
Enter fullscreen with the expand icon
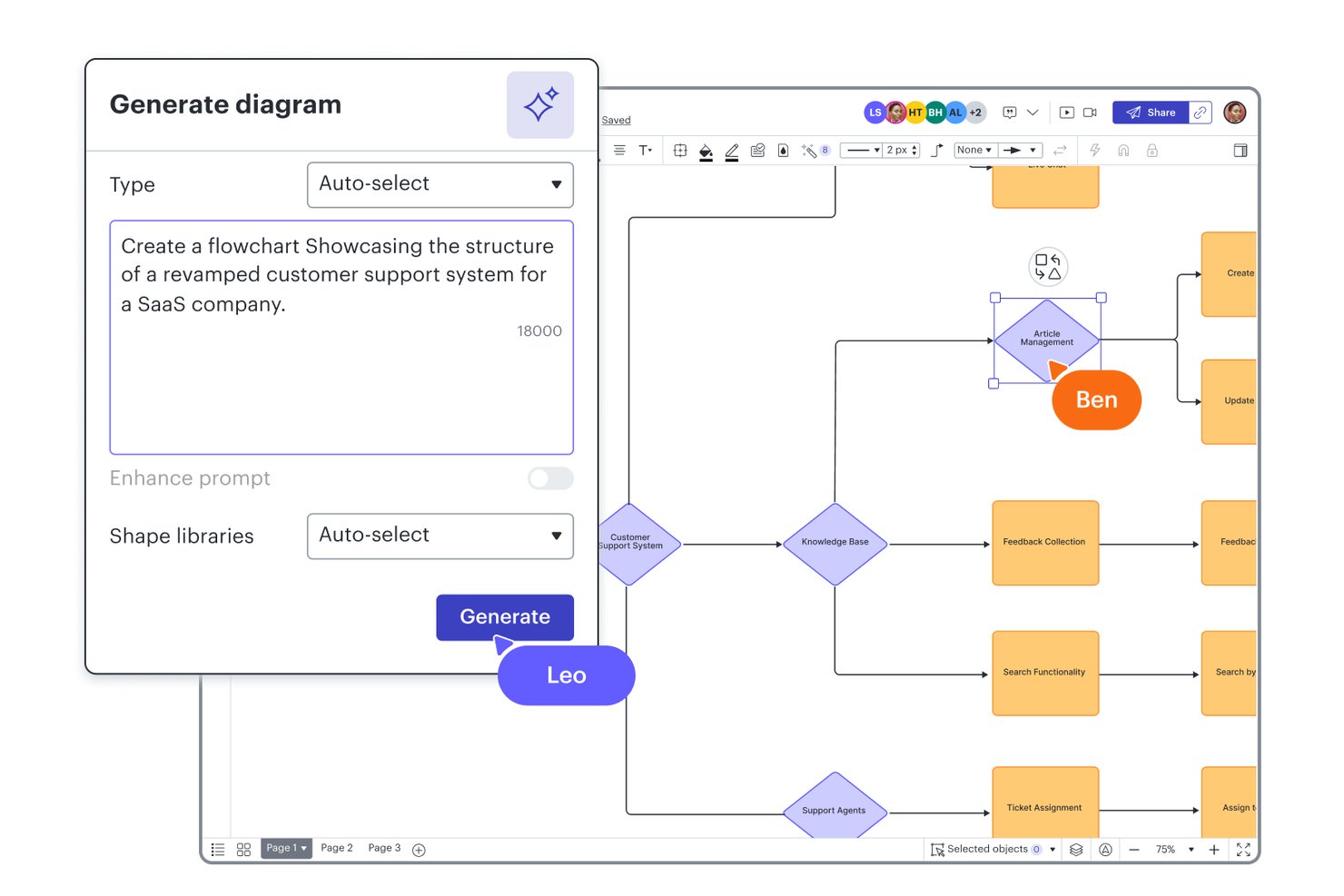pos(1243,850)
